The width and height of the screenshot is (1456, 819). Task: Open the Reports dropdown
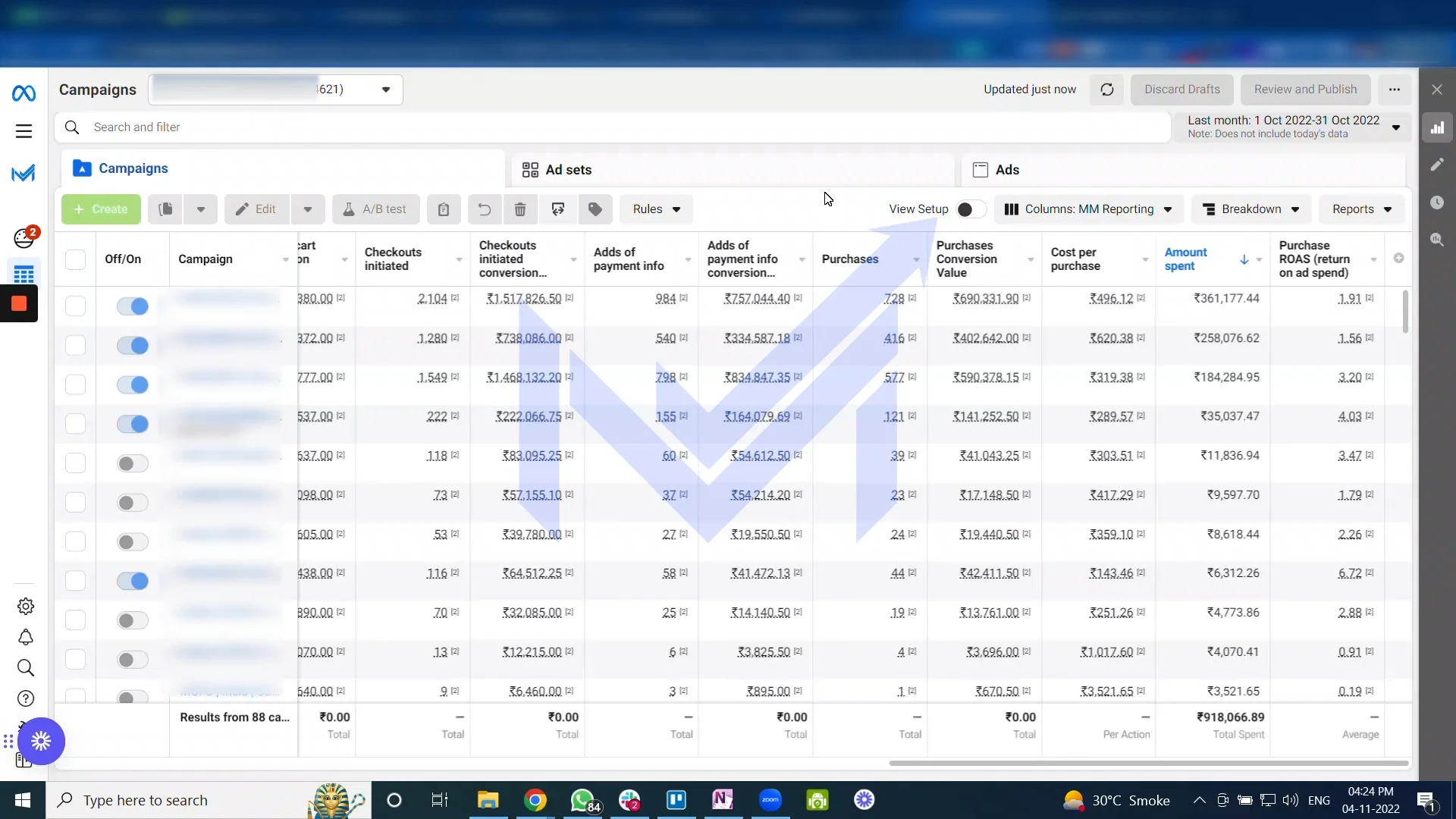pos(1362,209)
